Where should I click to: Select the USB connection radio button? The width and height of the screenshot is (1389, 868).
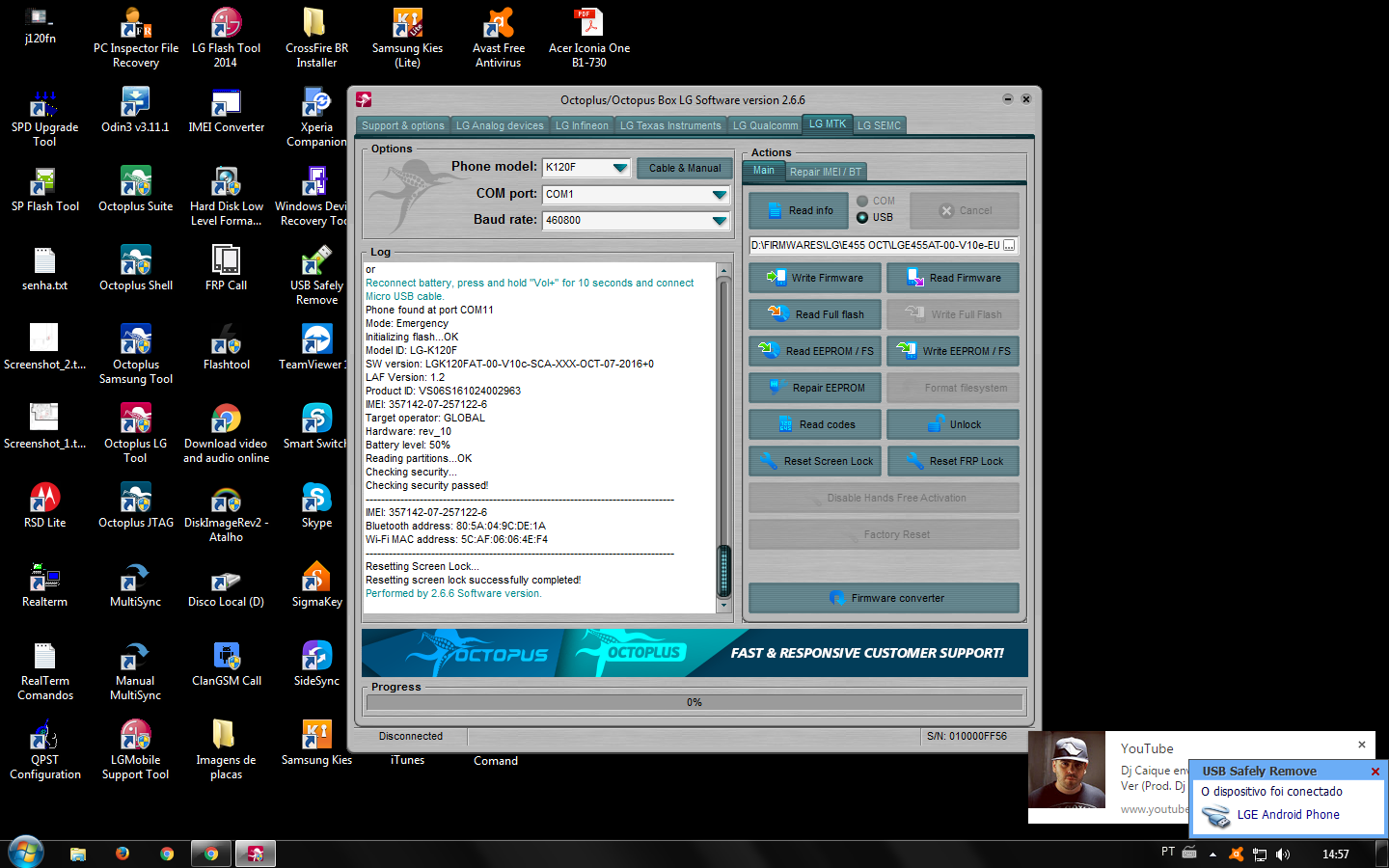862,217
